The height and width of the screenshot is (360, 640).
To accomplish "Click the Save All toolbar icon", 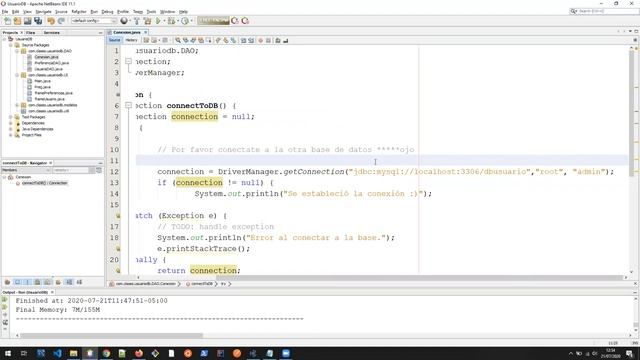I will coord(38,21).
